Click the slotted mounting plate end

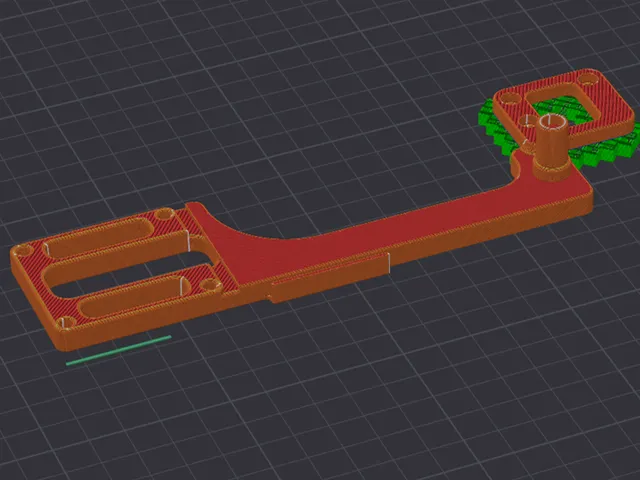[x=122, y=276]
